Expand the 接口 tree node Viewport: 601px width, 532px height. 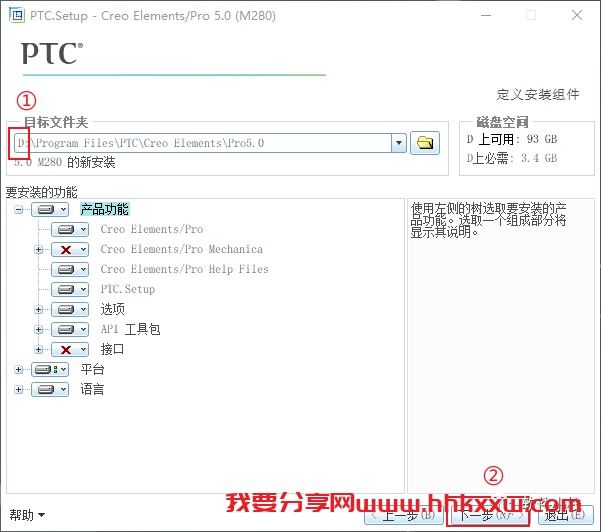[x=38, y=349]
